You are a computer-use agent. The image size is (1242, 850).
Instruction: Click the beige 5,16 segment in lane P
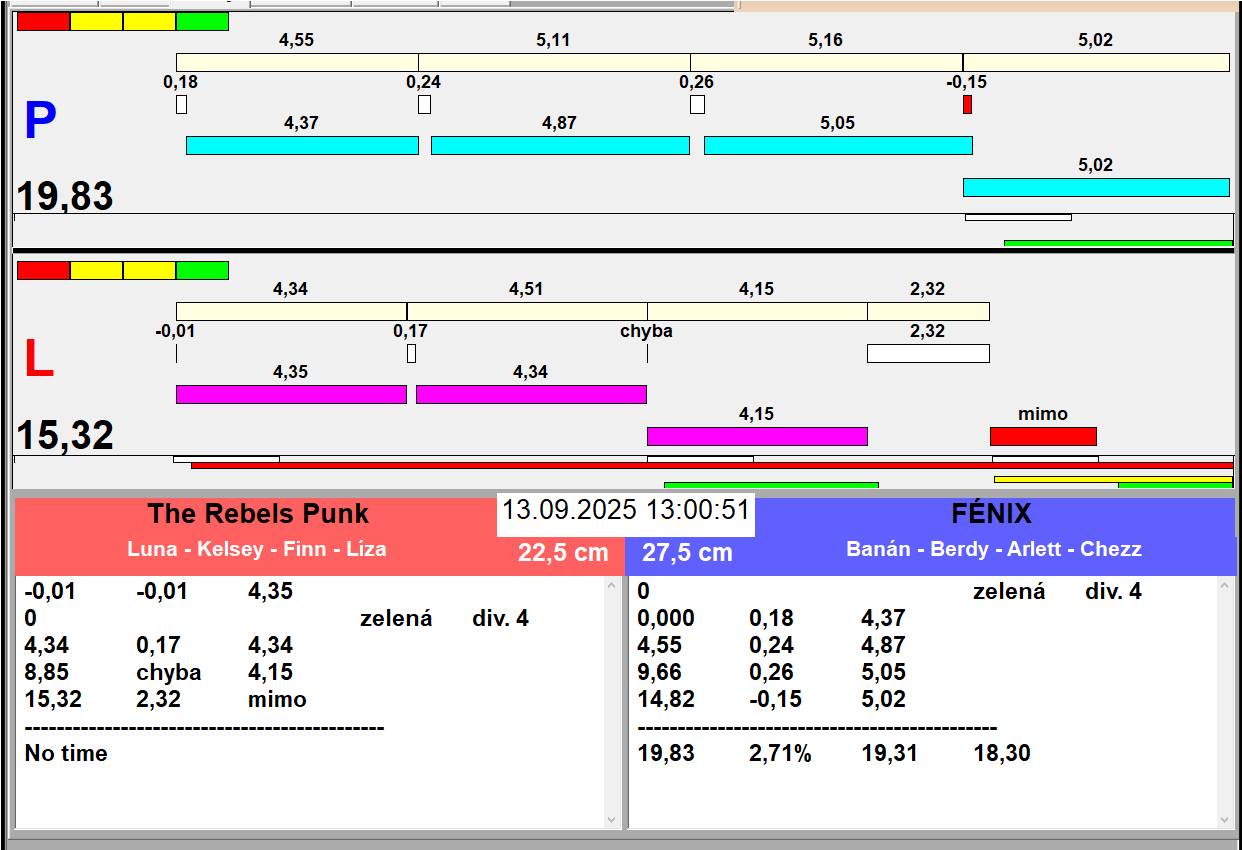point(827,62)
